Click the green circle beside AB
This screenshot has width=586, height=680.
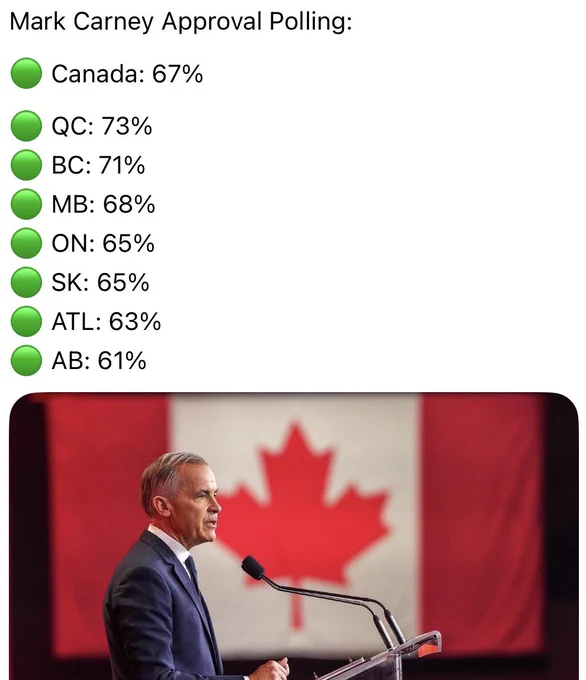coord(26,360)
